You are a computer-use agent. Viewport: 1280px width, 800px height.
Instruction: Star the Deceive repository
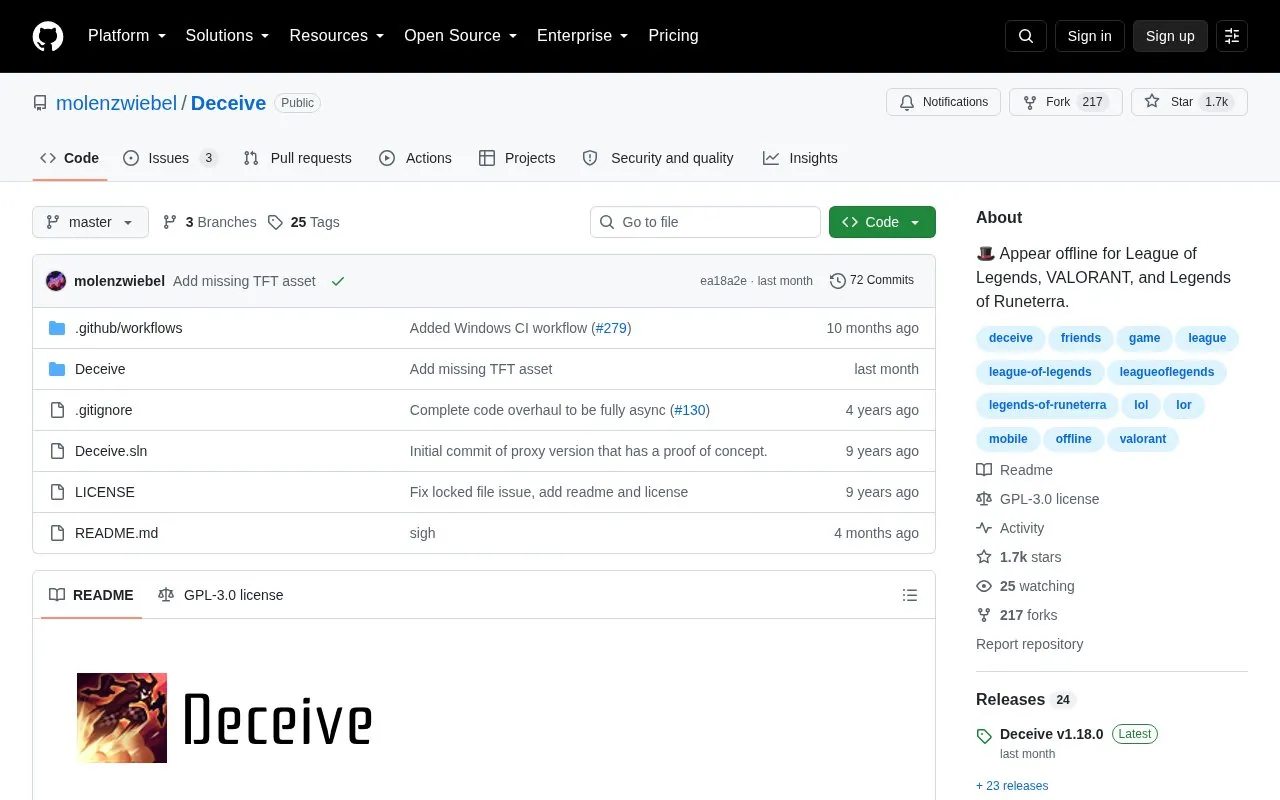point(1189,102)
